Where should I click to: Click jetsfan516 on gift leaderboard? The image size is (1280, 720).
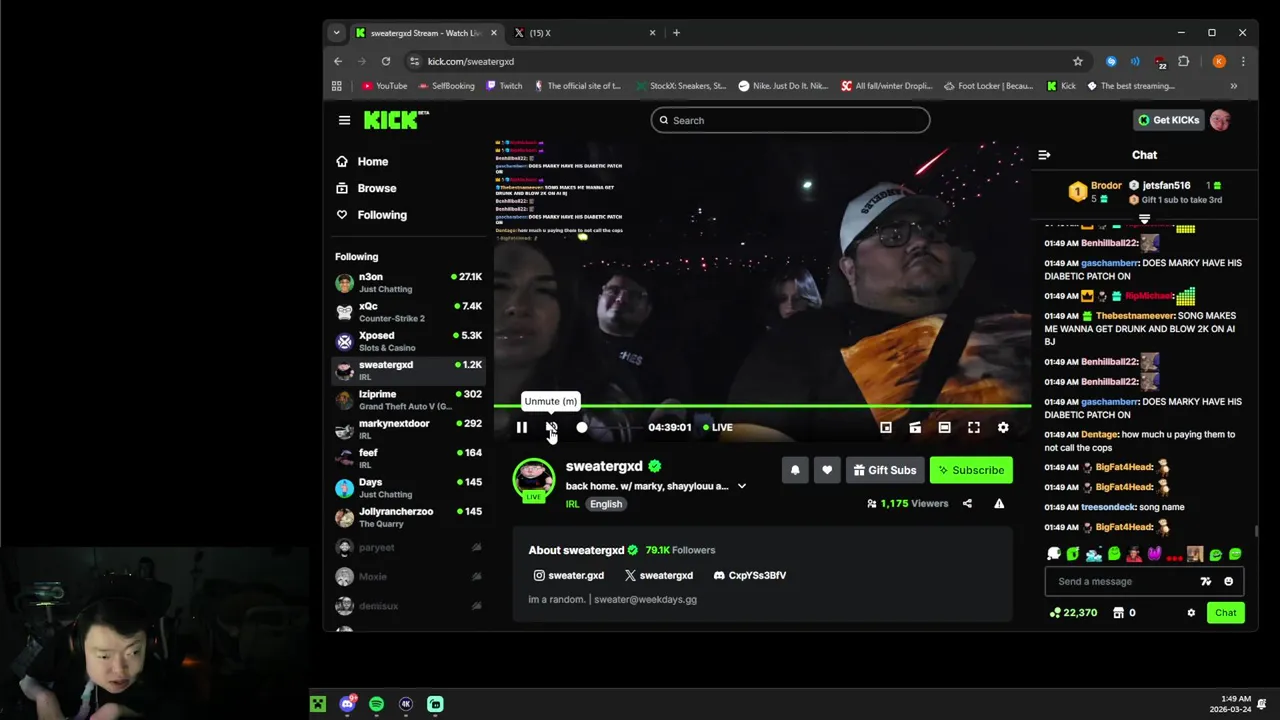[1166, 186]
